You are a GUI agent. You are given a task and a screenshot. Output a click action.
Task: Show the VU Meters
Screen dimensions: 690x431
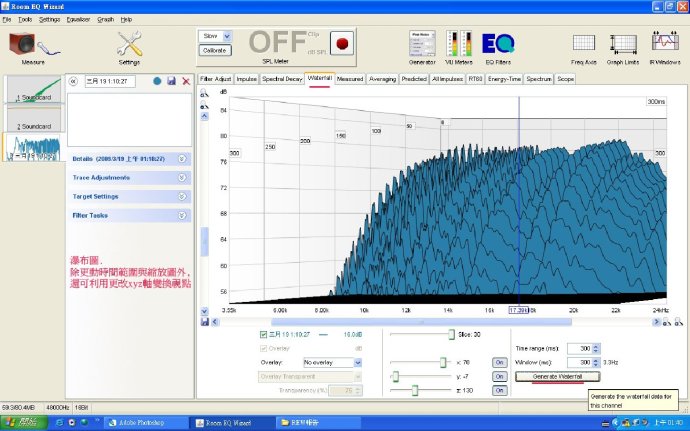[458, 44]
